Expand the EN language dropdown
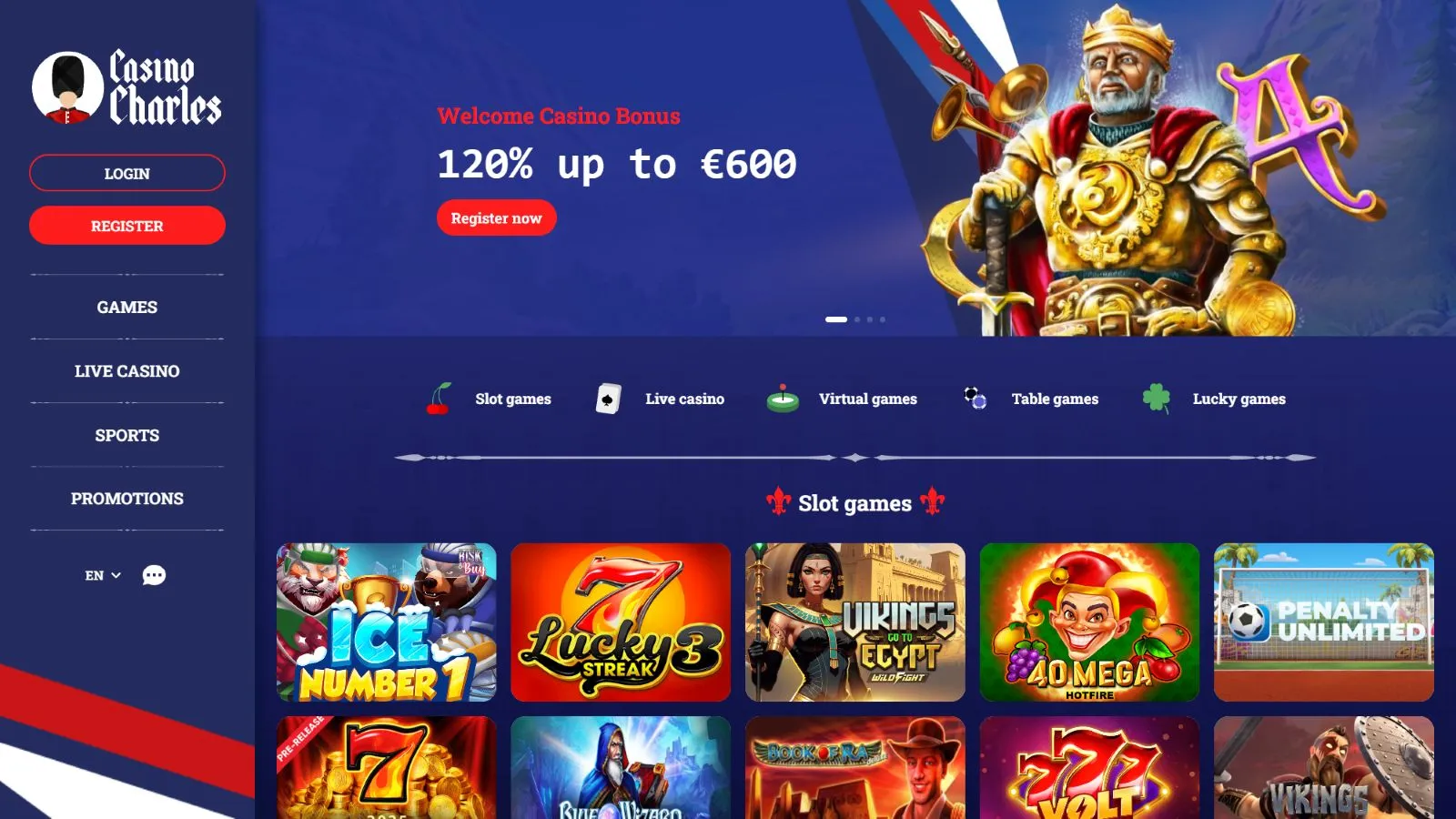The height and width of the screenshot is (819, 1456). 103,575
